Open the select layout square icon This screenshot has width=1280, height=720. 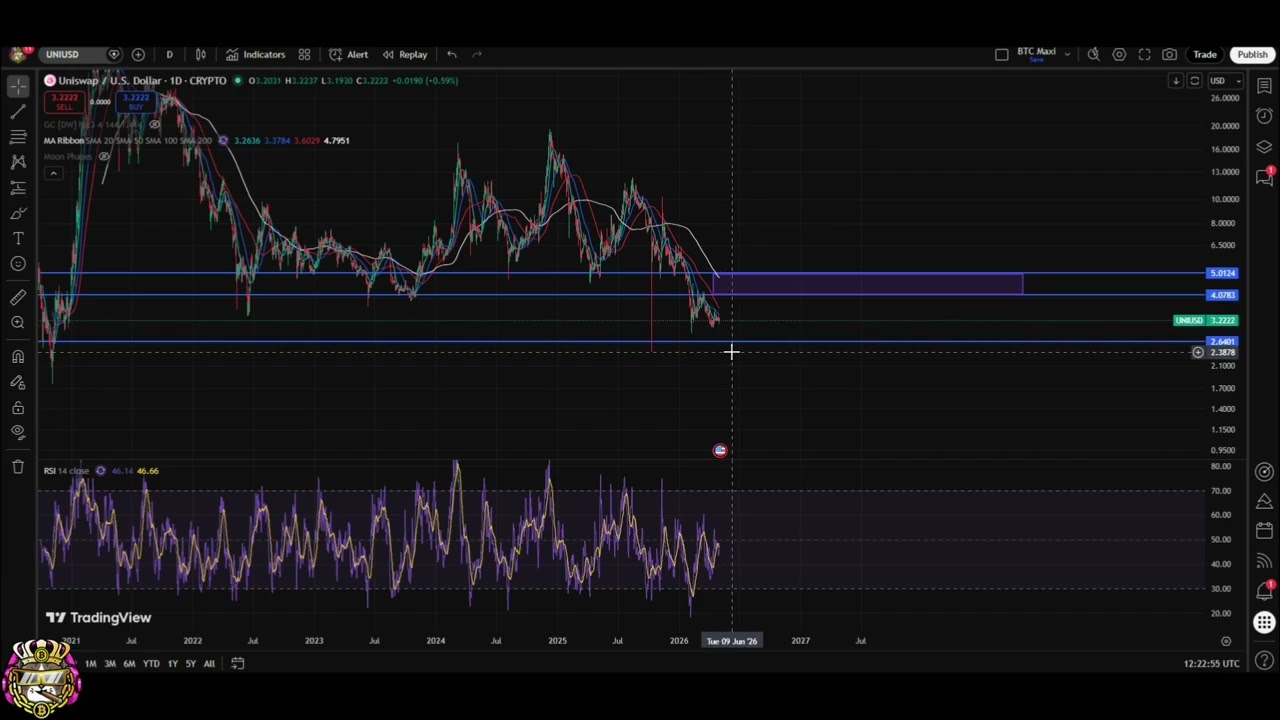[1002, 54]
